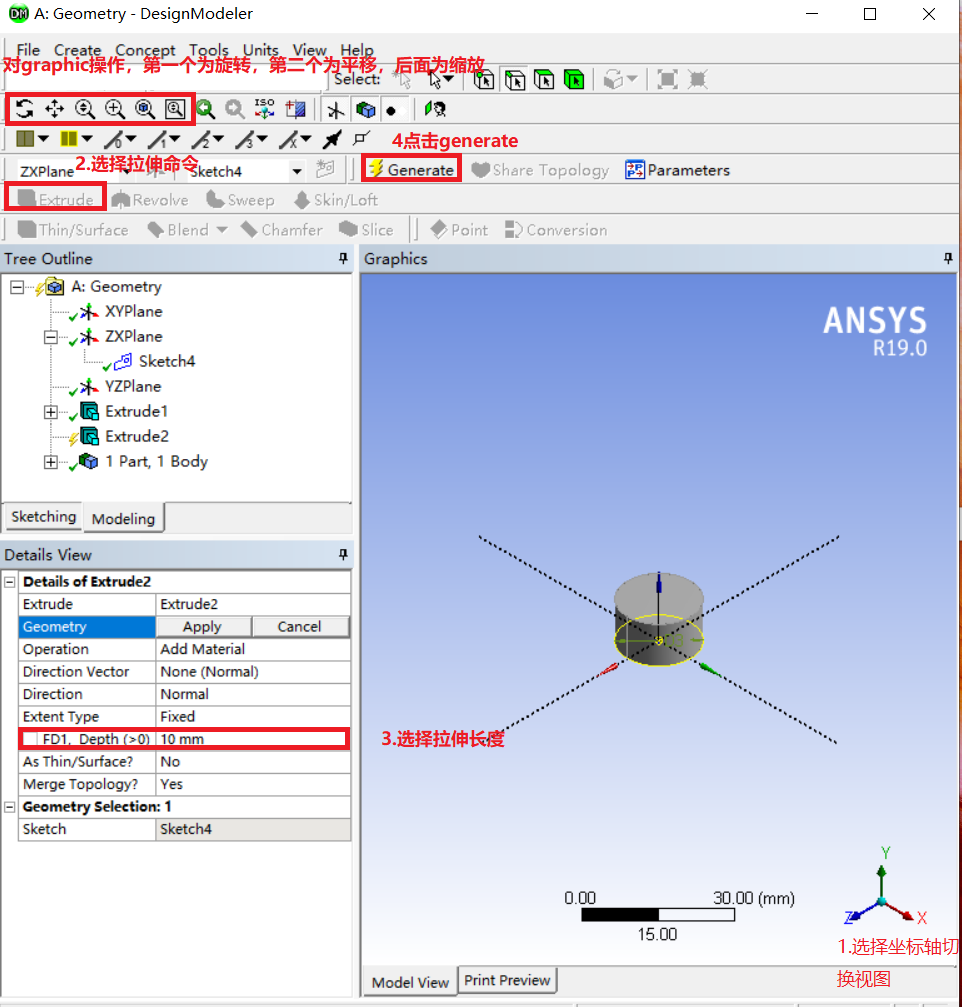The width and height of the screenshot is (962, 1007).
Task: Expand the 1 Part, 1 Body node
Action: (x=51, y=462)
